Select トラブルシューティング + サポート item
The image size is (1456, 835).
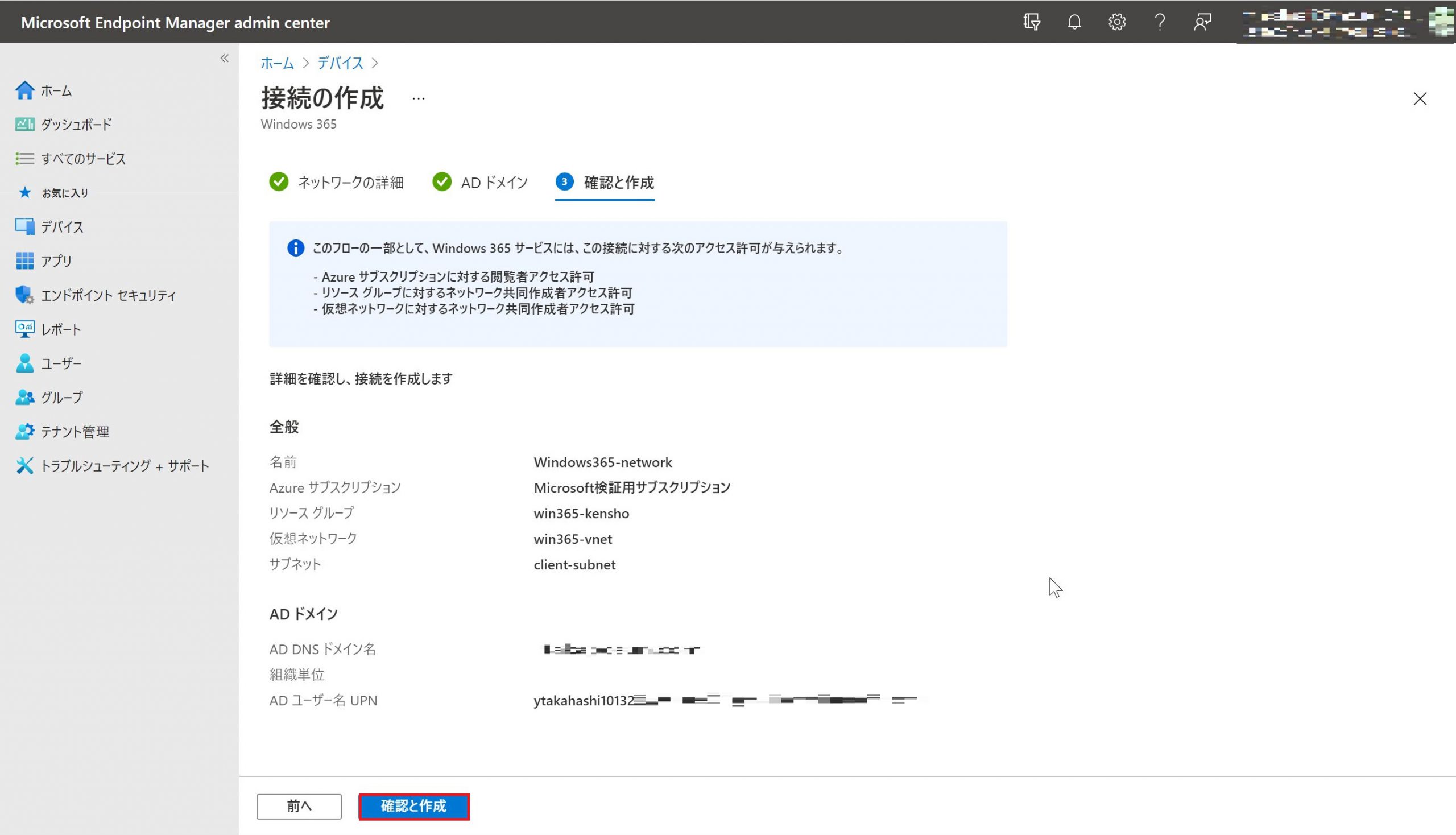point(125,466)
